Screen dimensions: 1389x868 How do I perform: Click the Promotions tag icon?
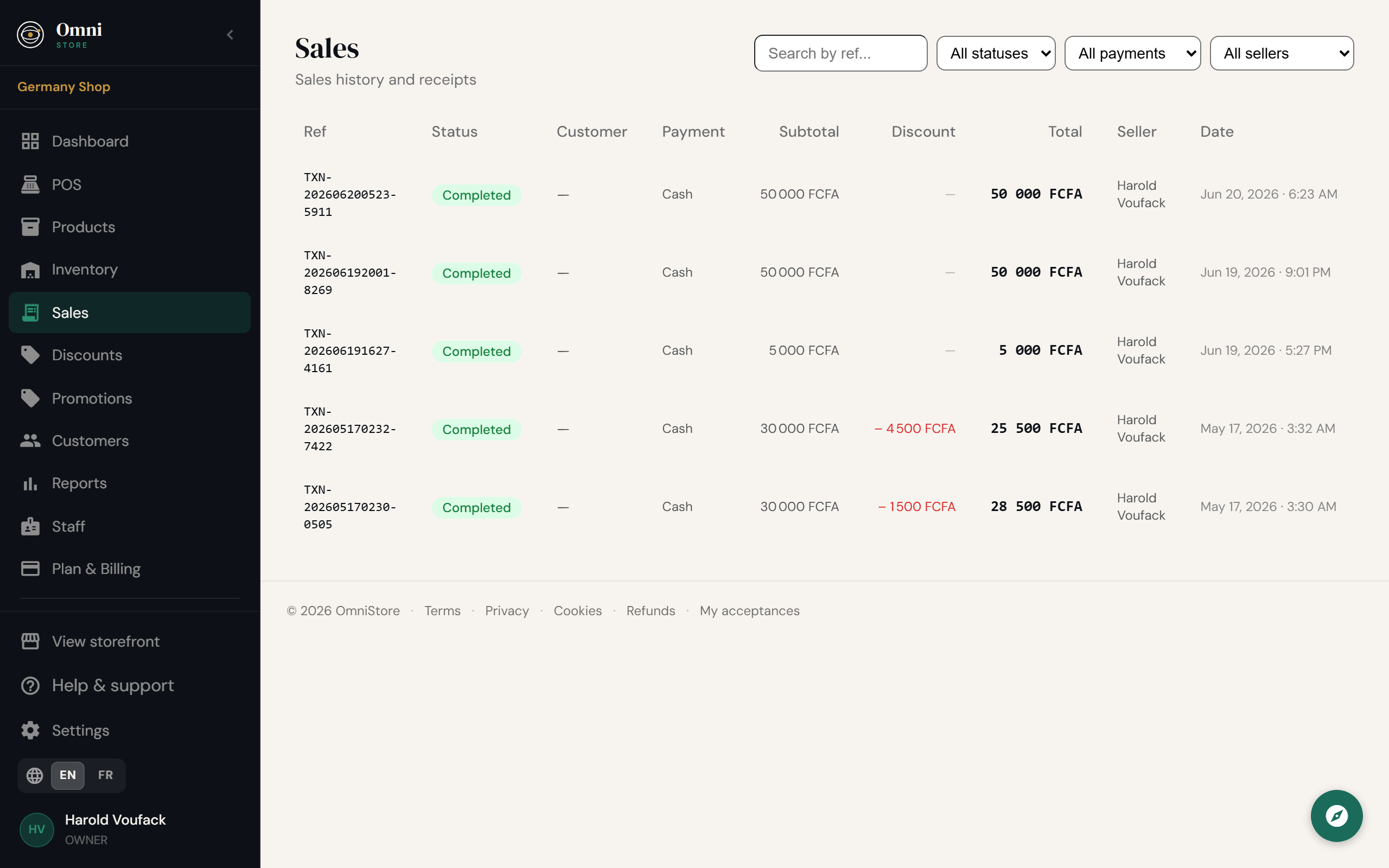tap(30, 398)
